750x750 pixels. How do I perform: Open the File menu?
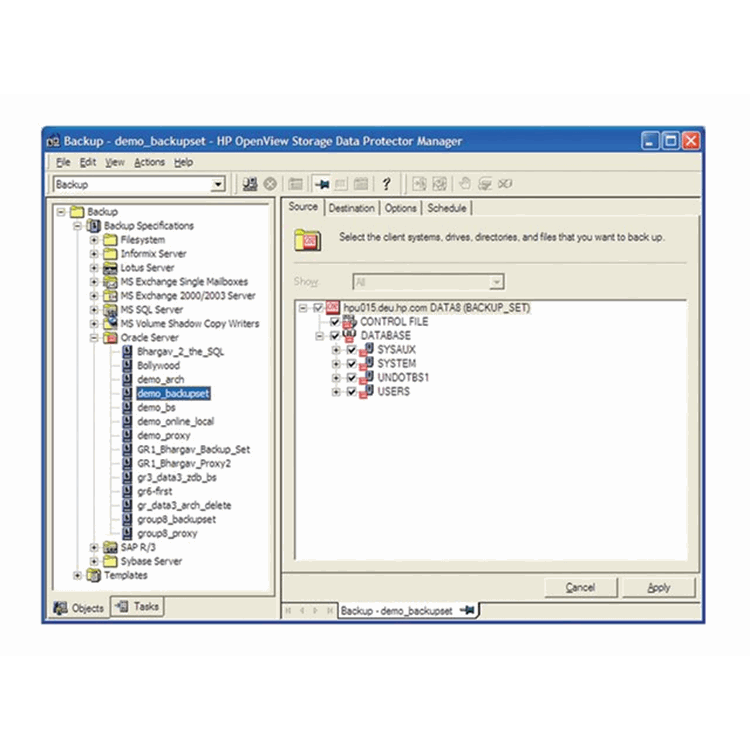click(63, 162)
